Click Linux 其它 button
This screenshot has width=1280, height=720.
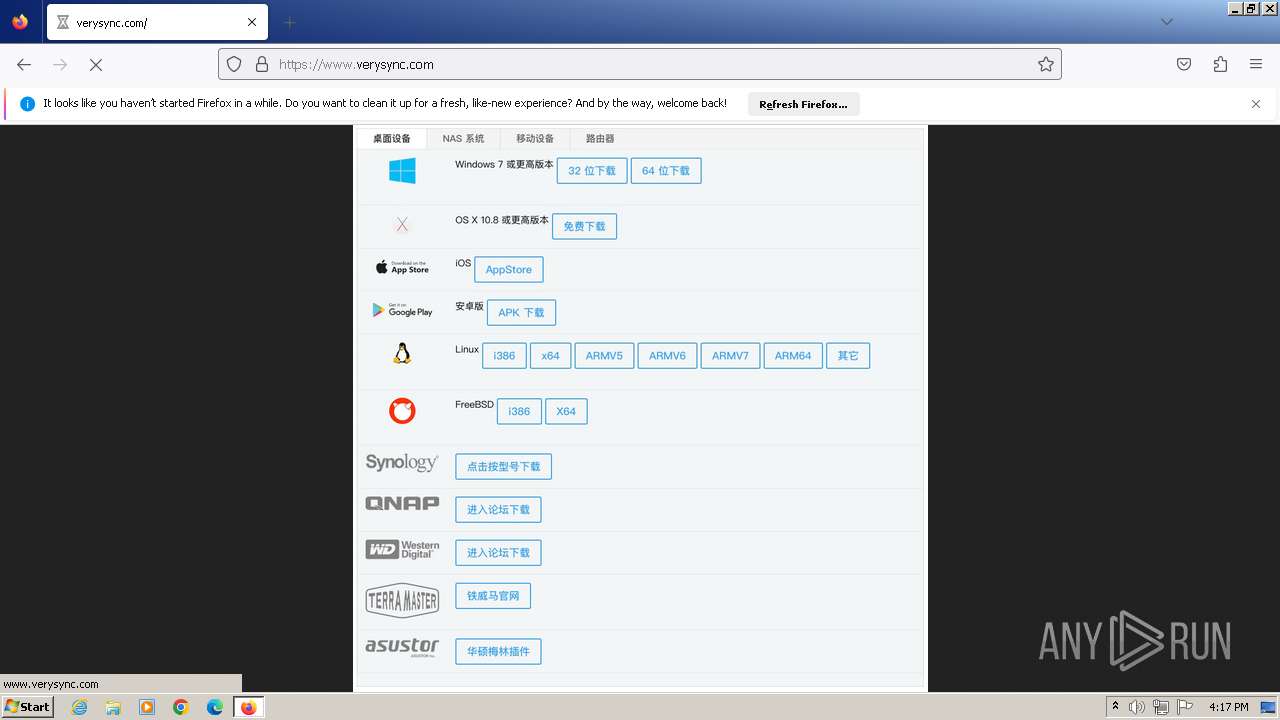848,356
